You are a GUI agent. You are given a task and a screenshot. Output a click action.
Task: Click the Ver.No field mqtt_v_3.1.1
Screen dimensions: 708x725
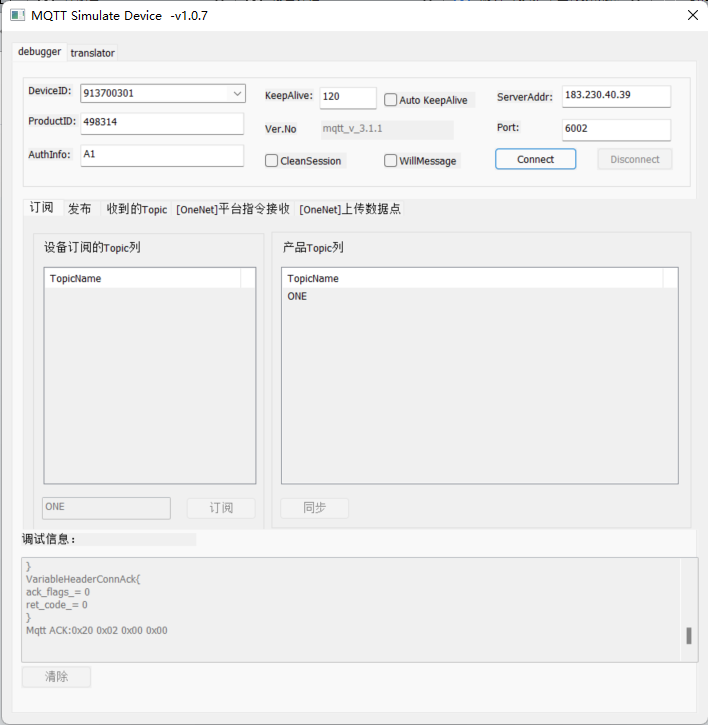[387, 129]
